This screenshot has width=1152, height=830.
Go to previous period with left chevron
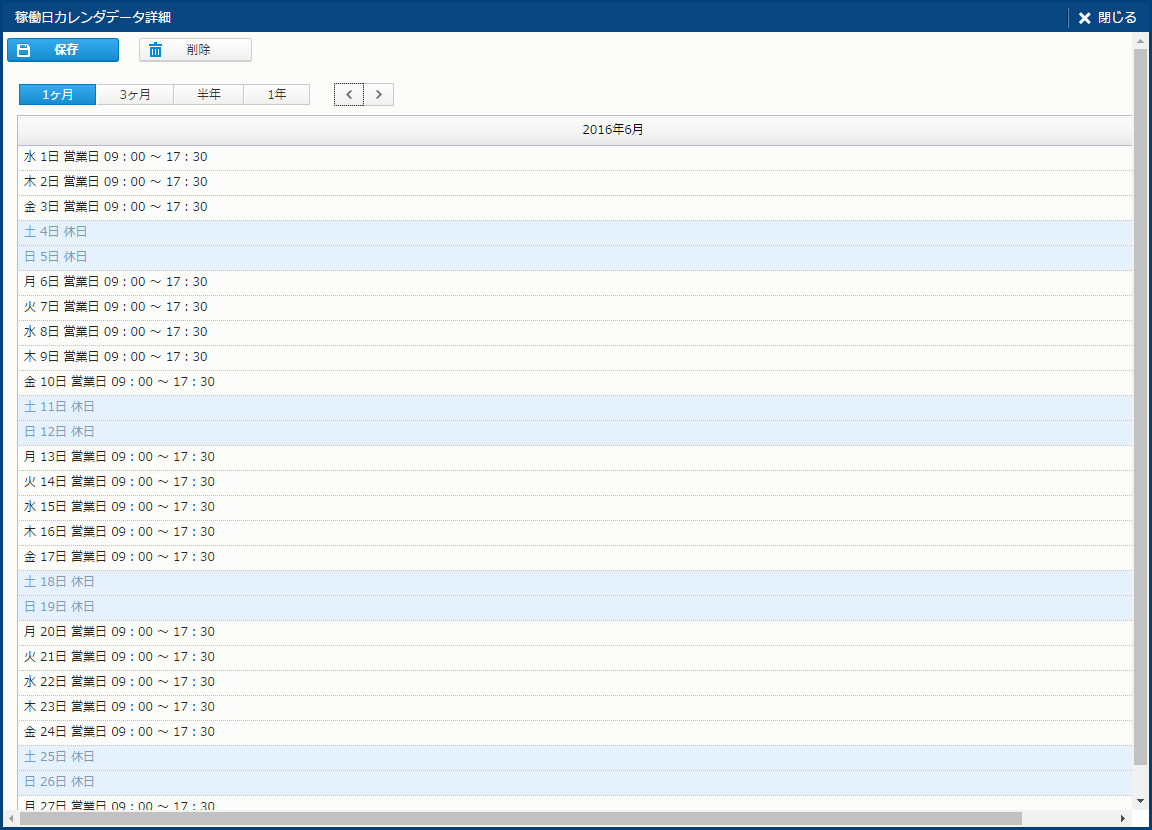[x=349, y=95]
